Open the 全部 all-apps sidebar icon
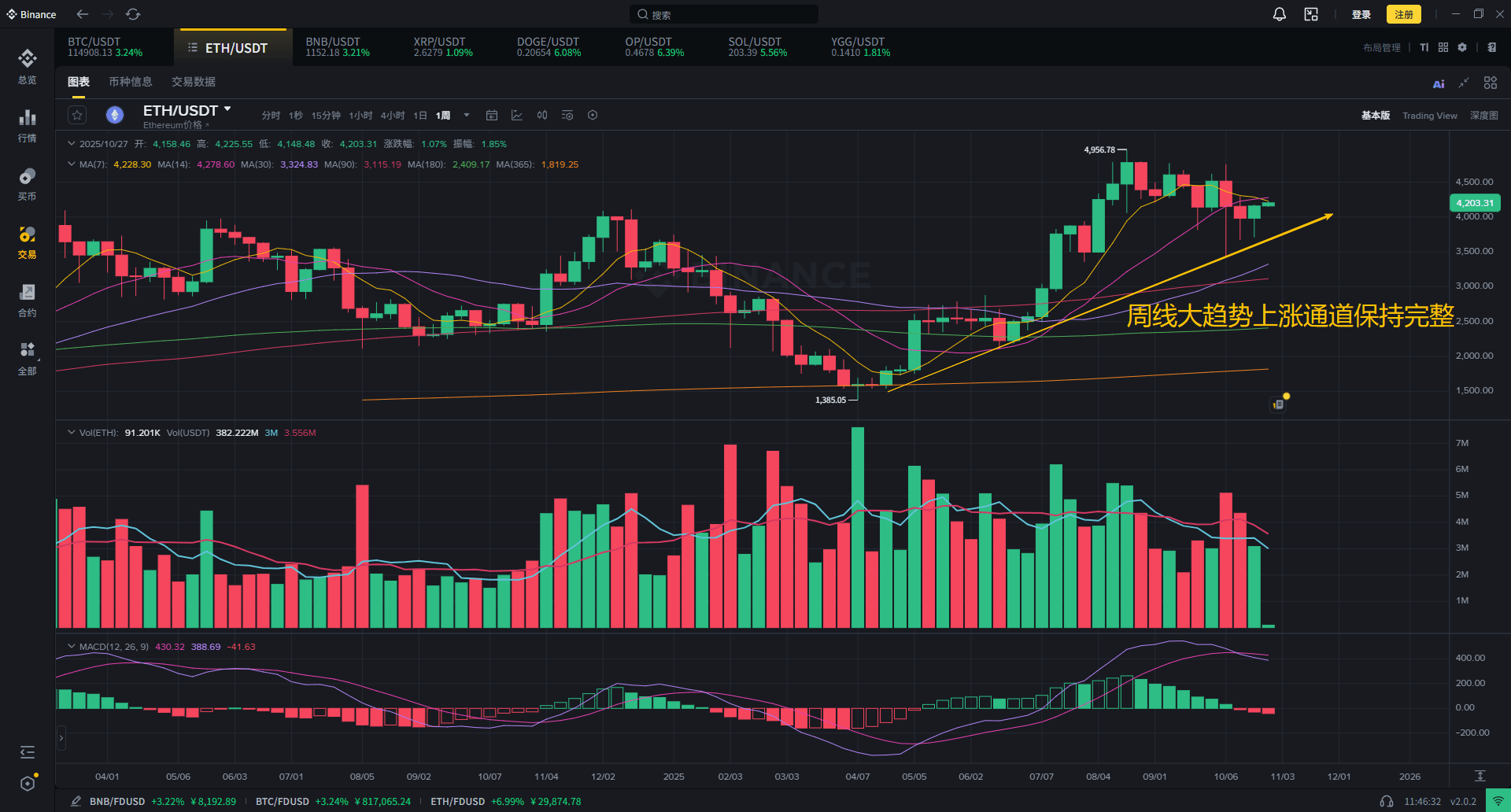Viewport: 1511px width, 812px height. click(28, 358)
